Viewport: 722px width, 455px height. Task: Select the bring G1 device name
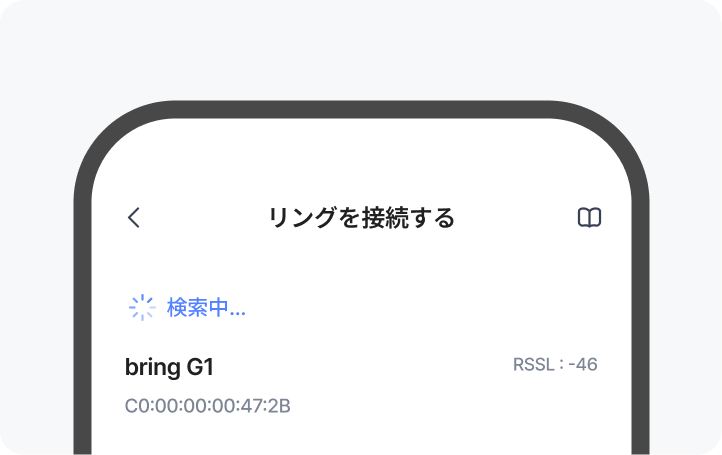[170, 367]
